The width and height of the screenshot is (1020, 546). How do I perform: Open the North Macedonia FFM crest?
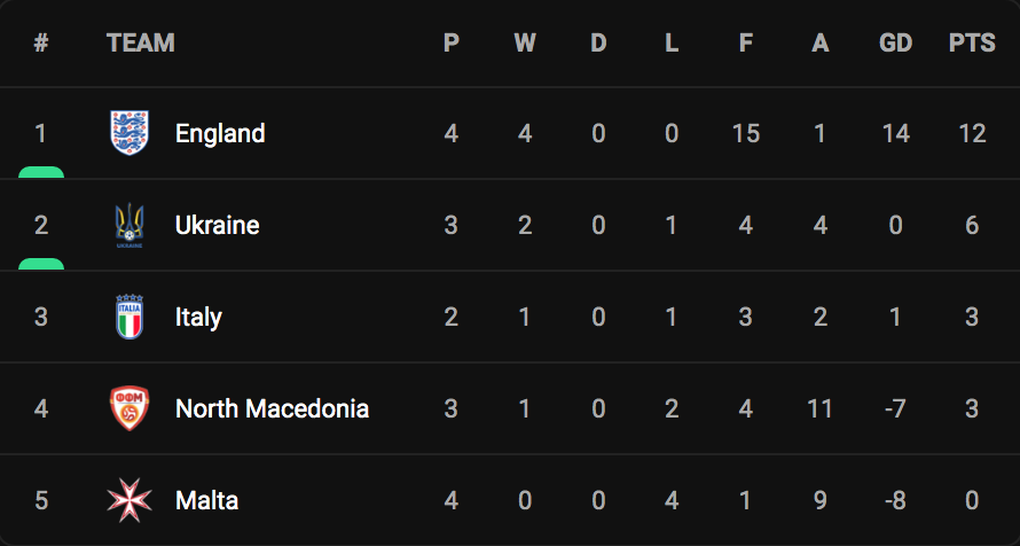click(x=129, y=409)
